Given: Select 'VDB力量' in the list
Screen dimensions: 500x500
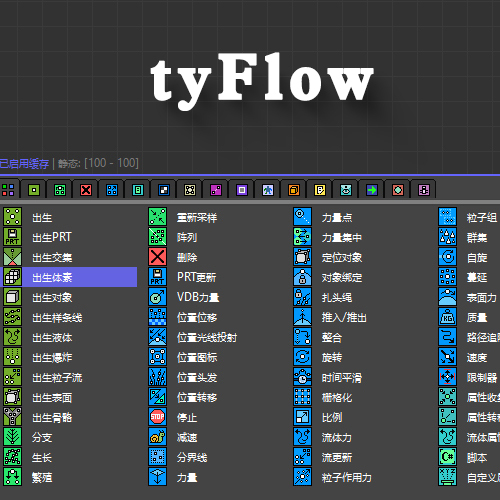Looking at the screenshot, I should pyautogui.click(x=198, y=297).
